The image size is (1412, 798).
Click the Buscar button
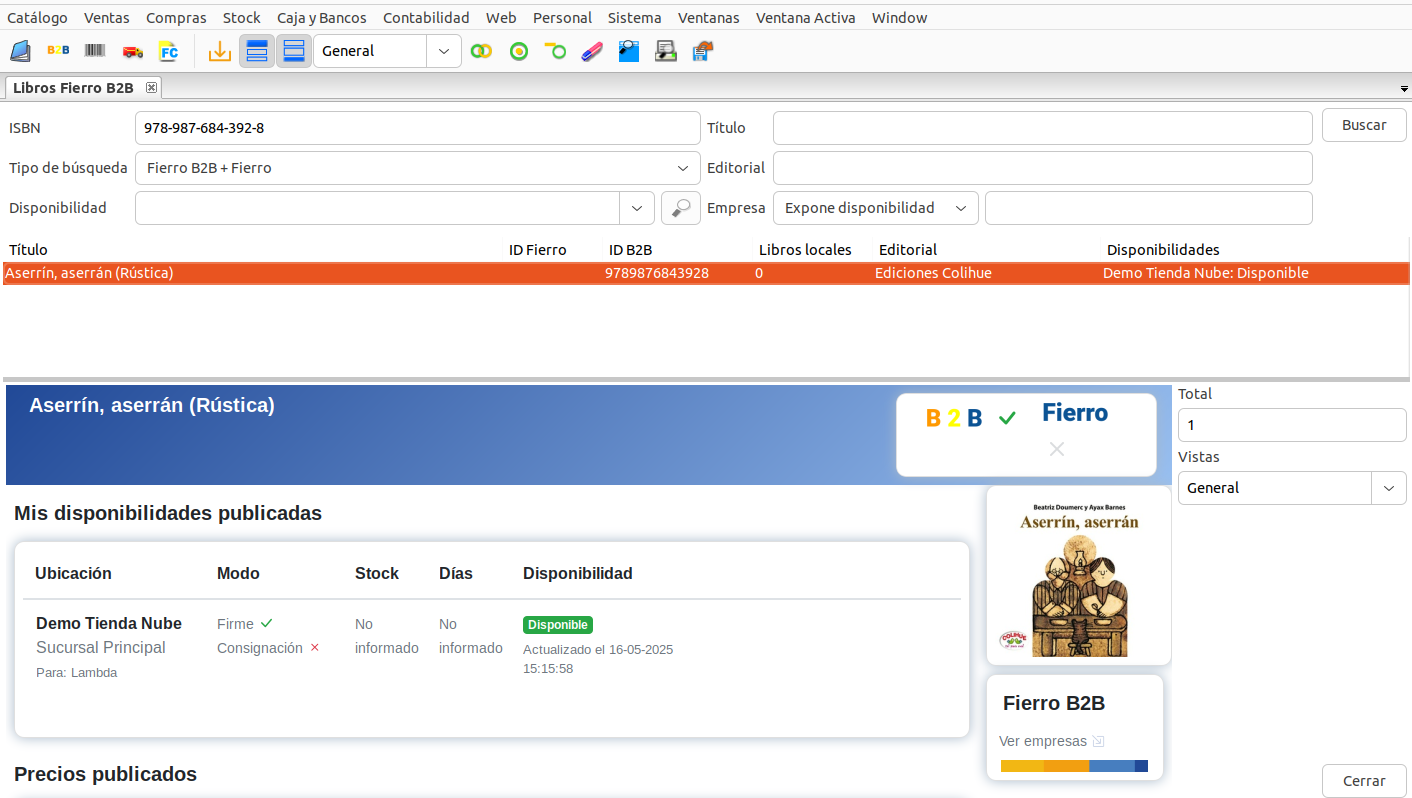point(1364,125)
